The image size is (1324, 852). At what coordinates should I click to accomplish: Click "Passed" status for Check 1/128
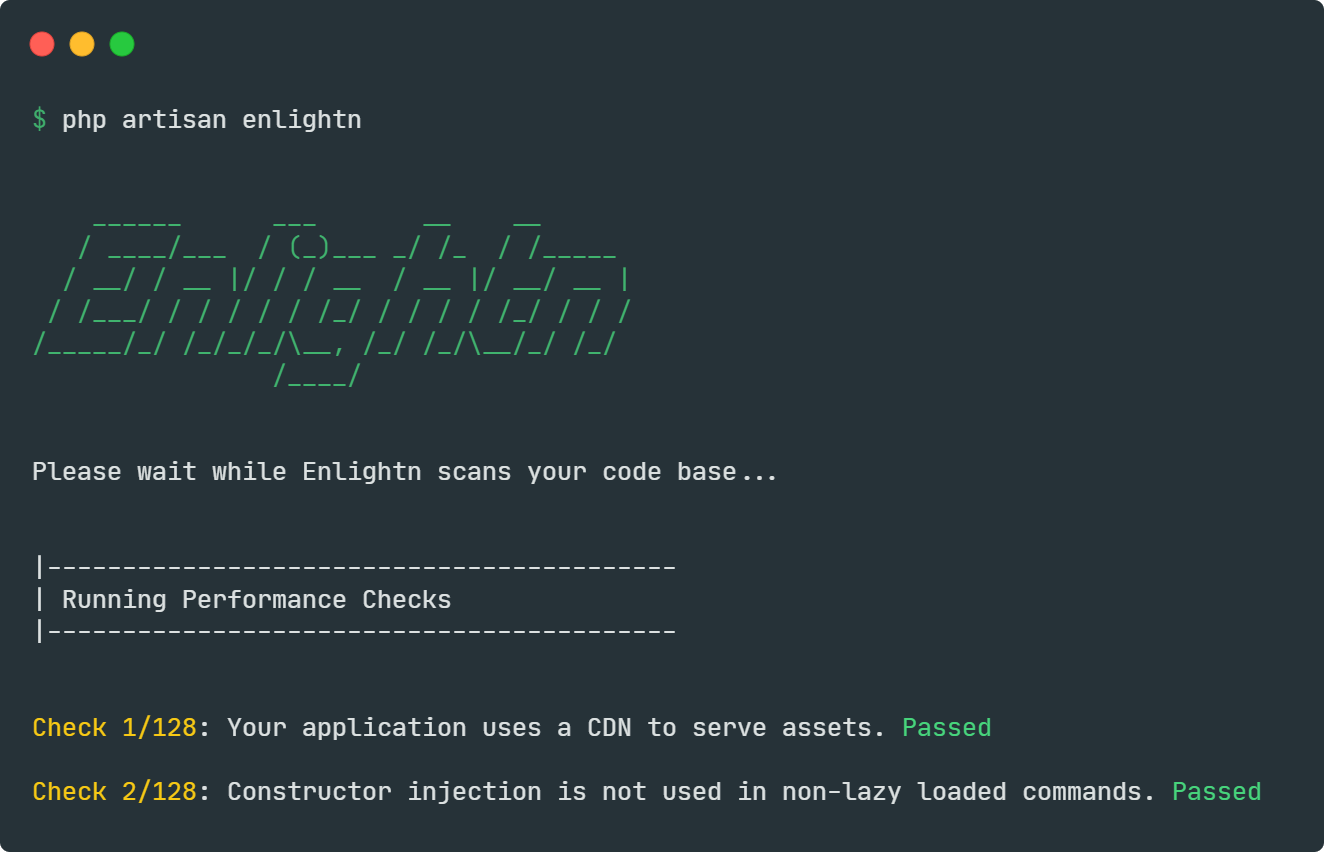coord(946,728)
